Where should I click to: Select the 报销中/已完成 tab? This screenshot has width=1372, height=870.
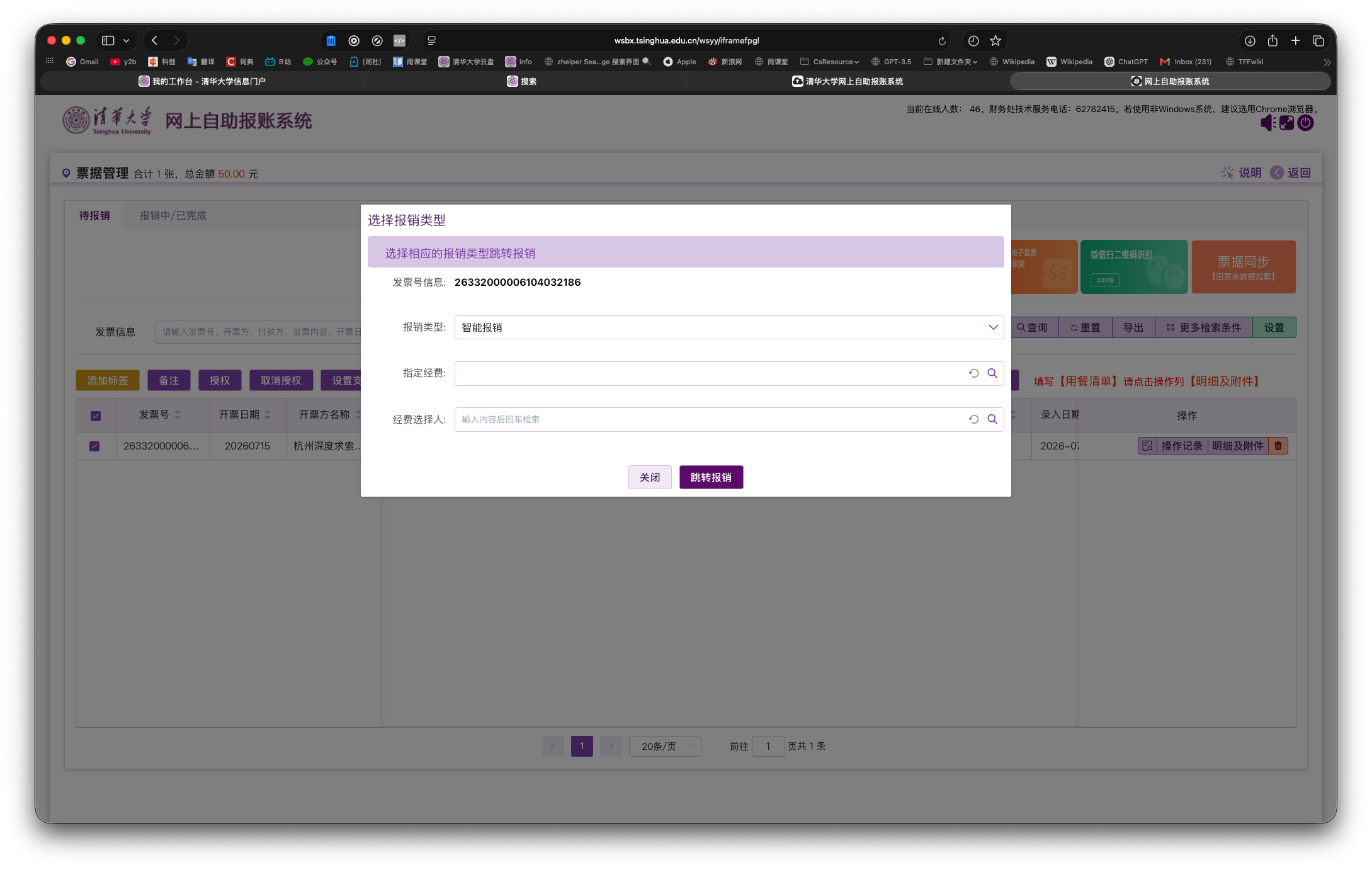pos(173,215)
